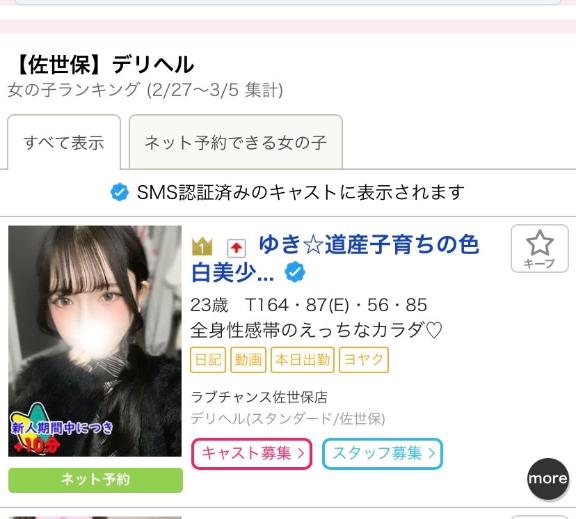The image size is (576, 519).
Task: Open shop link ラブチャンス佐世保店
Action: [x=259, y=397]
